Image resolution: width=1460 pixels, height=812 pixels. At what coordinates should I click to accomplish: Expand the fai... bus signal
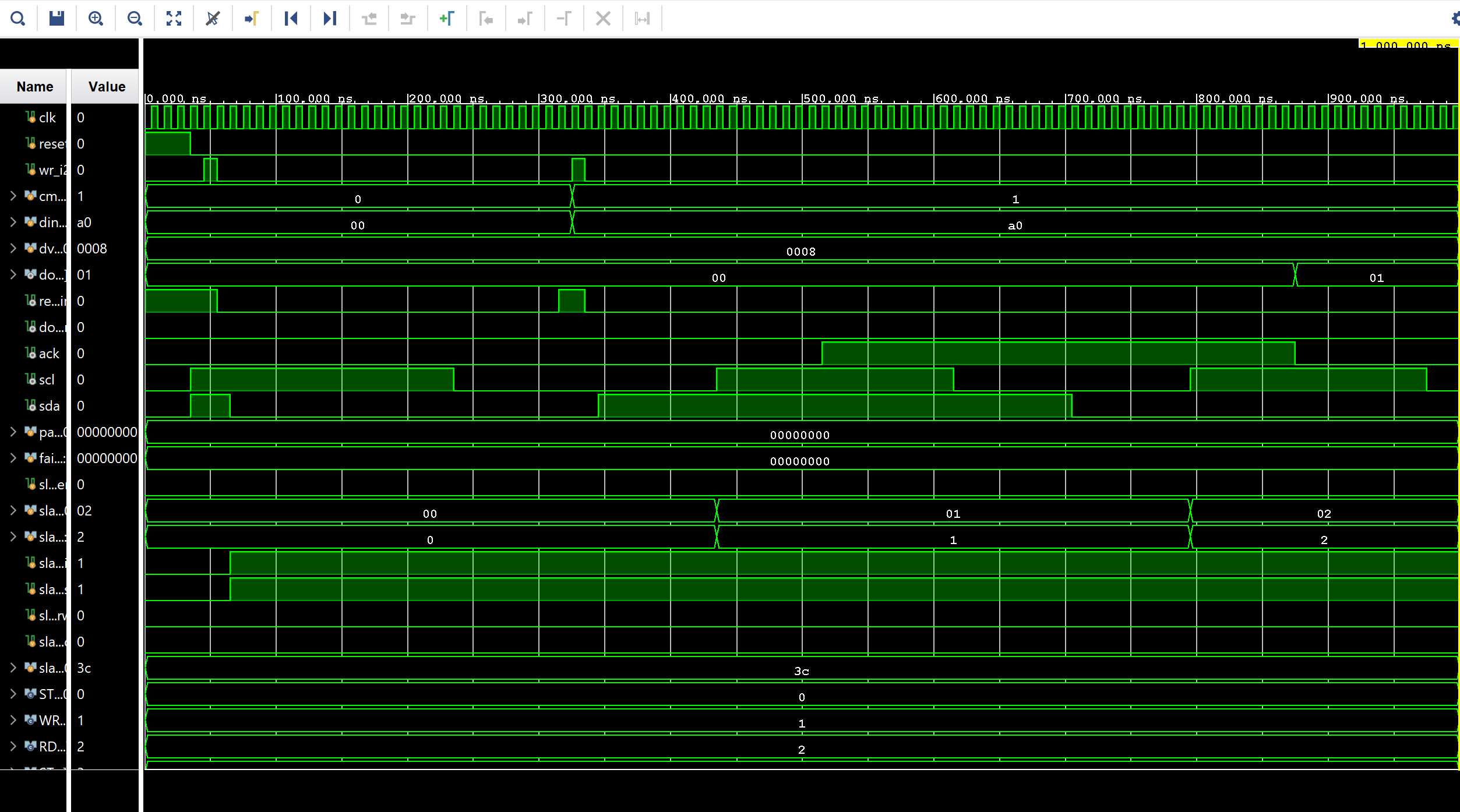pos(13,458)
